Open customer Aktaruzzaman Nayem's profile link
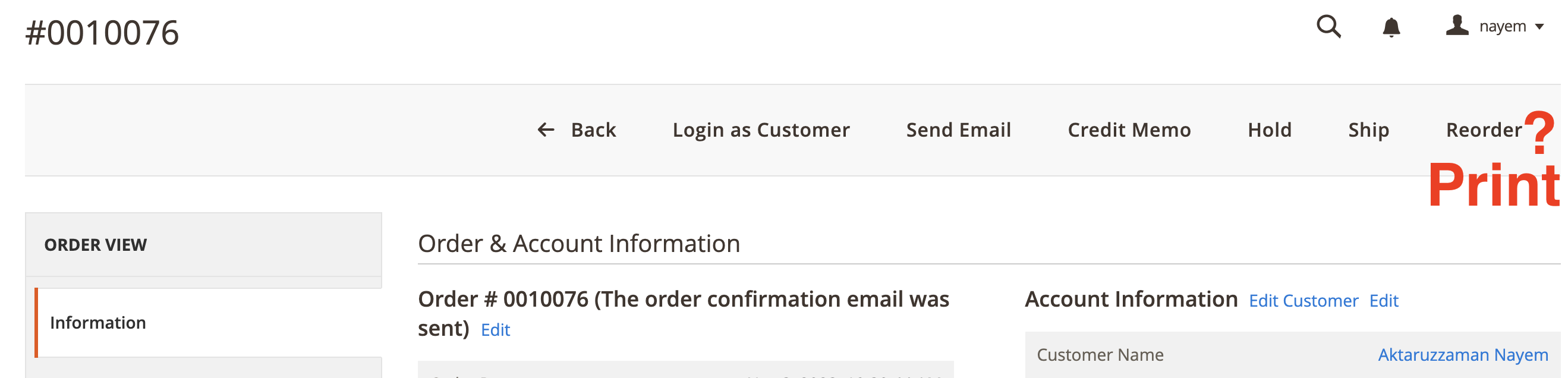This screenshot has width=1568, height=378. [1462, 355]
